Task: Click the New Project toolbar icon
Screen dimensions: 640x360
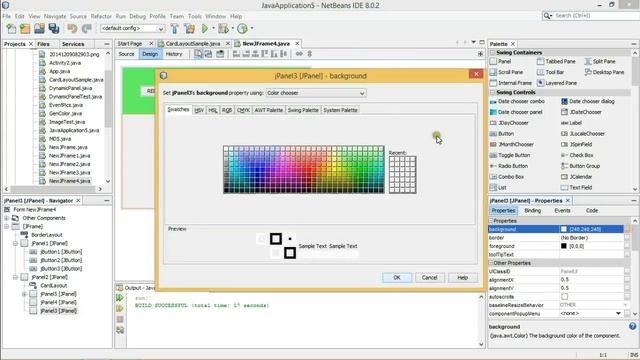Action: pyautogui.click(x=25, y=29)
